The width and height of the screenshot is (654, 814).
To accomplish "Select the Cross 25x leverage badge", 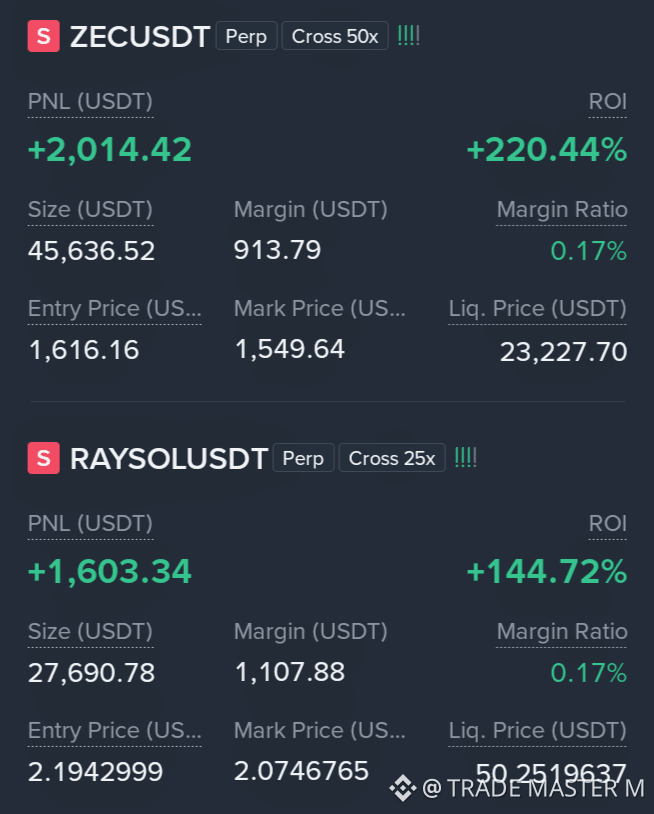I will (392, 458).
